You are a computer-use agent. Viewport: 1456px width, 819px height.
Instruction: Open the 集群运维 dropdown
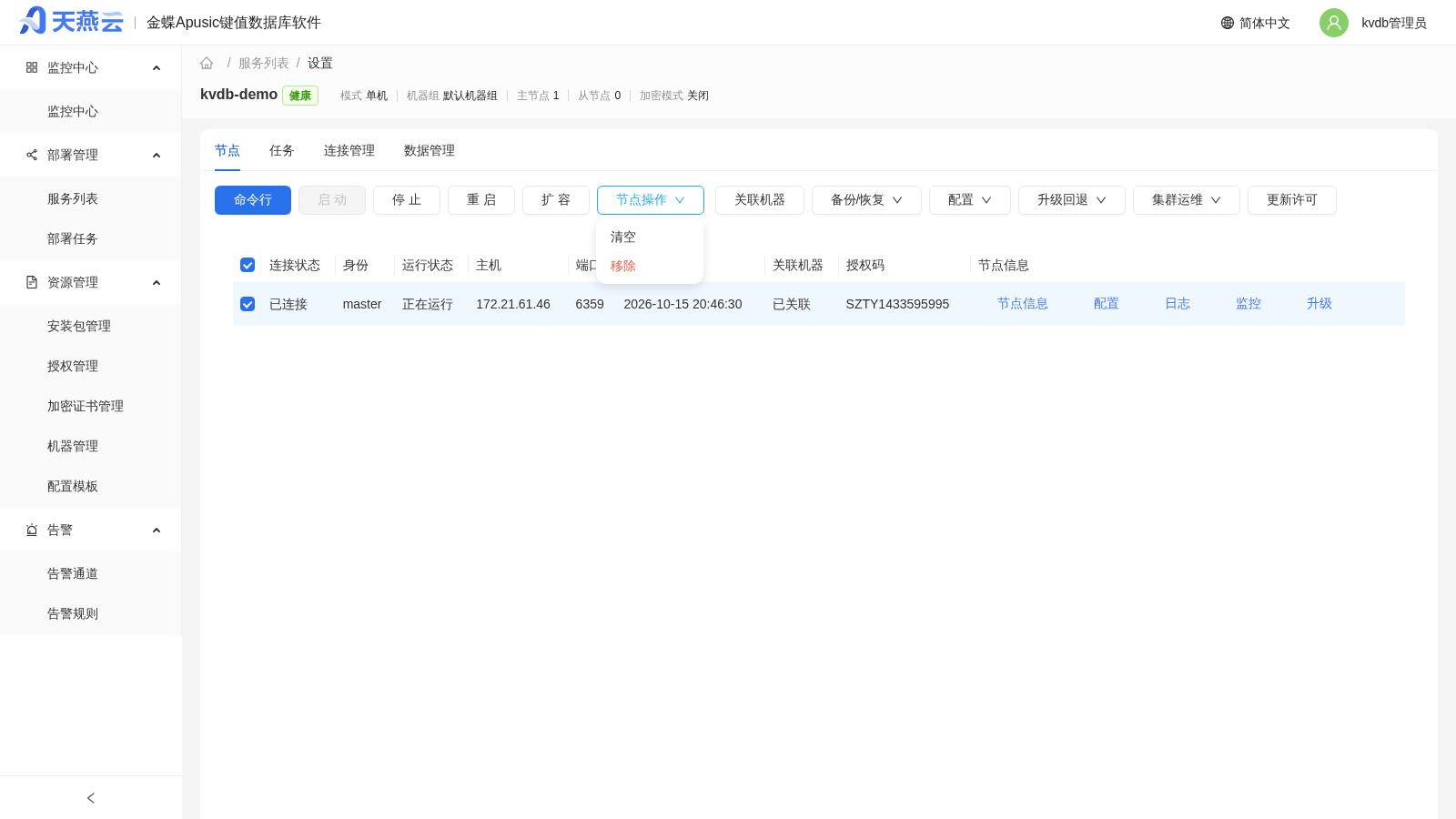coord(1187,200)
